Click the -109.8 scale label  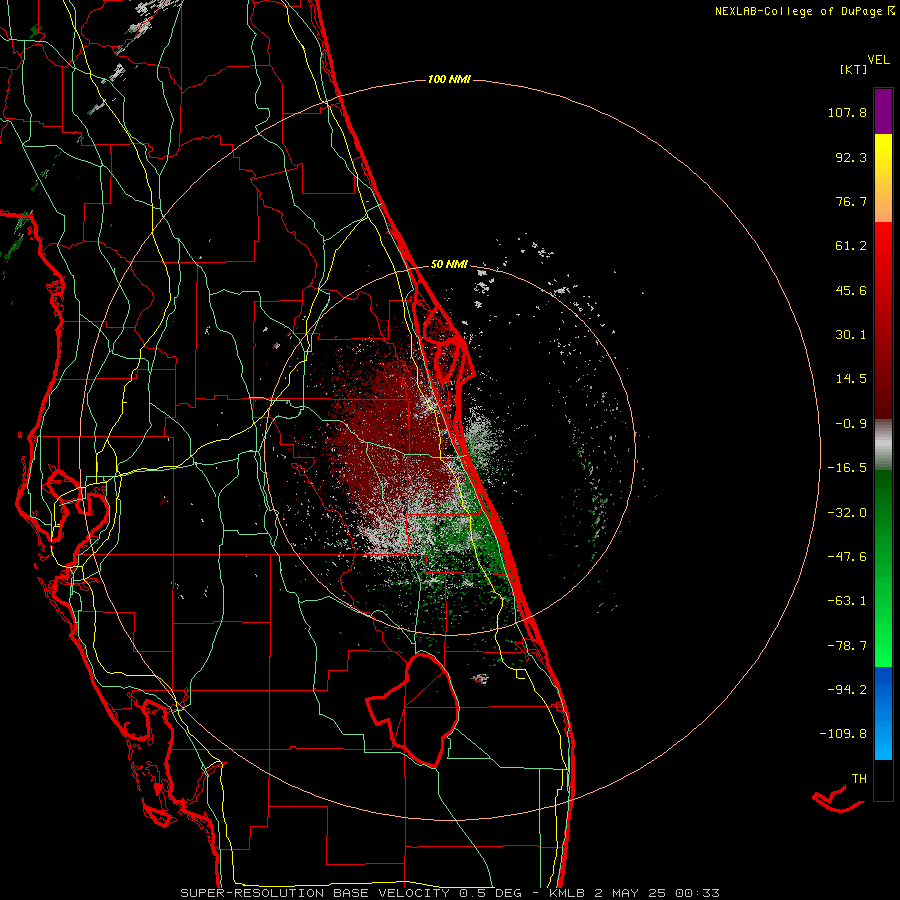[x=843, y=734]
